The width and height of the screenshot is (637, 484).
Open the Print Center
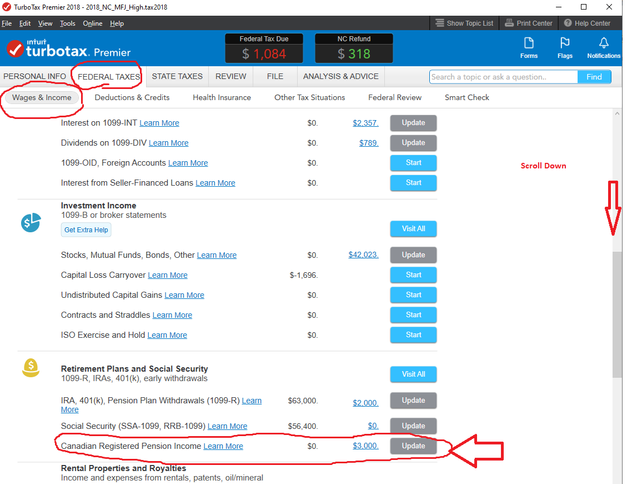[529, 23]
